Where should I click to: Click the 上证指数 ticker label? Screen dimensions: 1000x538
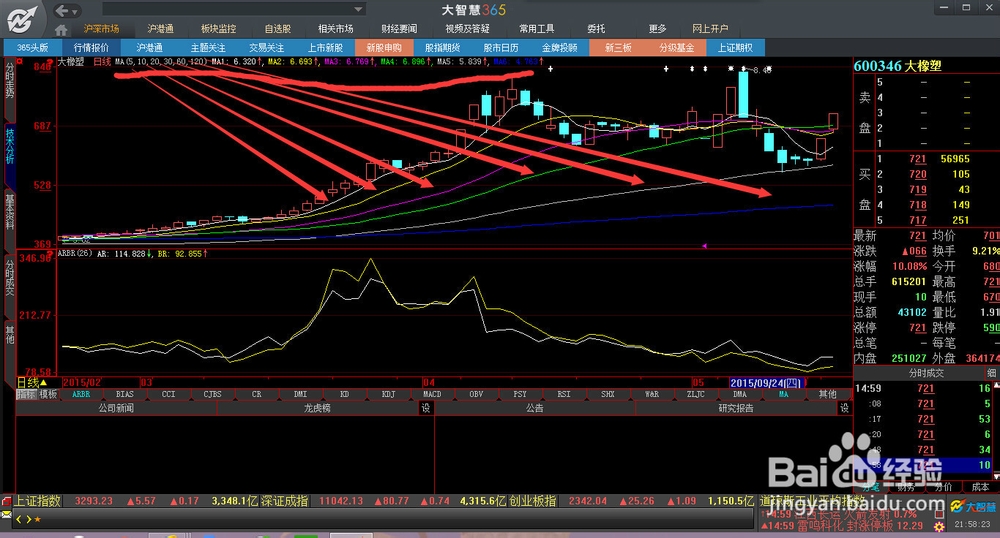coord(38,501)
